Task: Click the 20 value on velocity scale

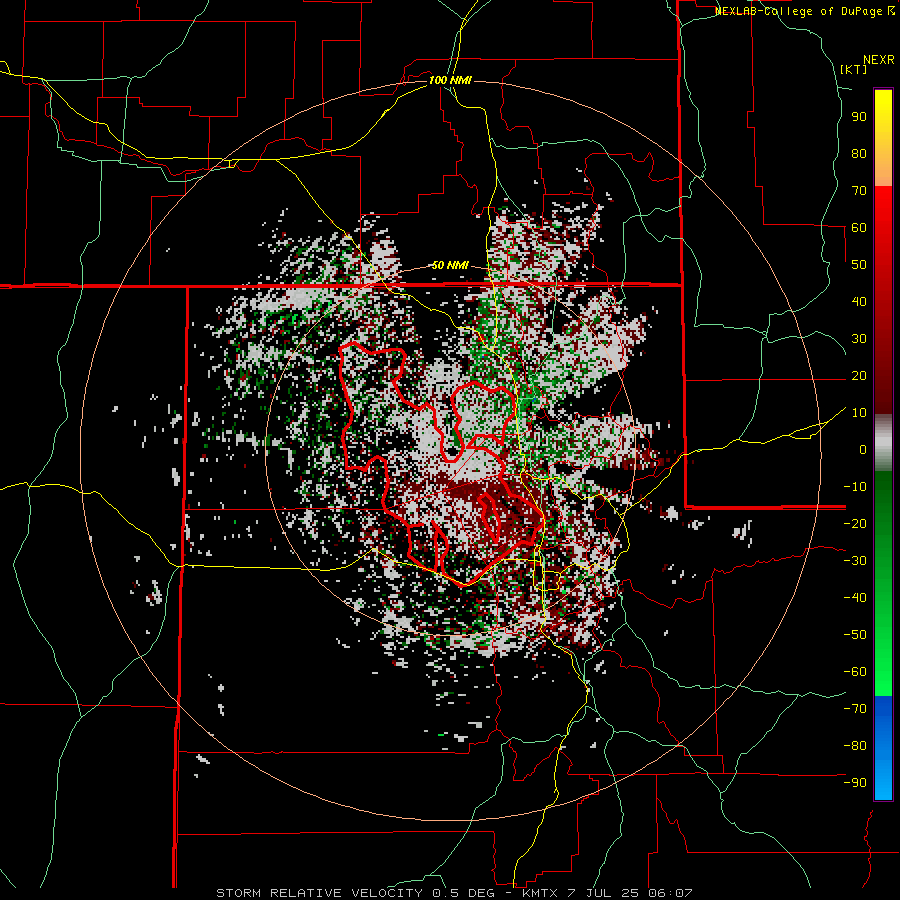Action: pos(859,376)
